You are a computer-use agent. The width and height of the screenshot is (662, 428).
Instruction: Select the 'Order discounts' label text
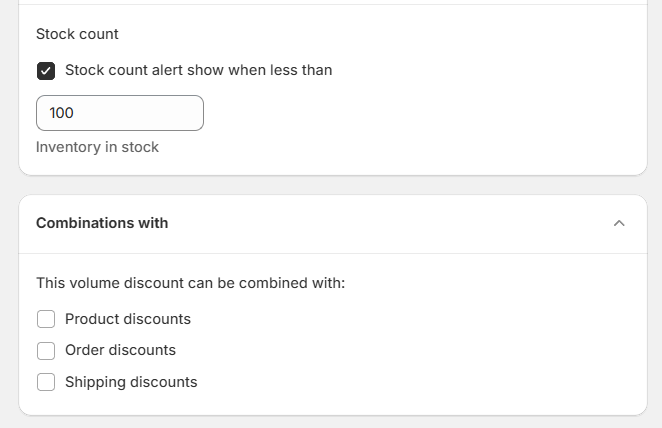(x=120, y=350)
